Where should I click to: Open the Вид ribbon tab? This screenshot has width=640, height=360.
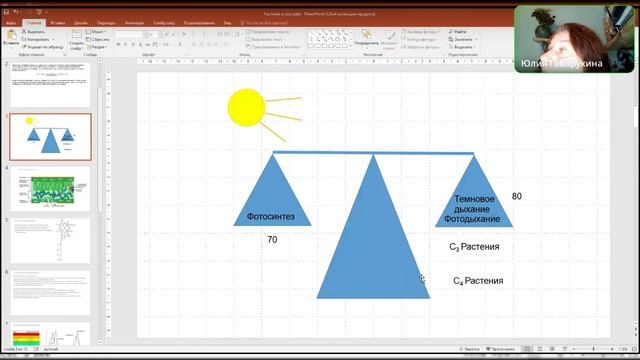click(227, 23)
